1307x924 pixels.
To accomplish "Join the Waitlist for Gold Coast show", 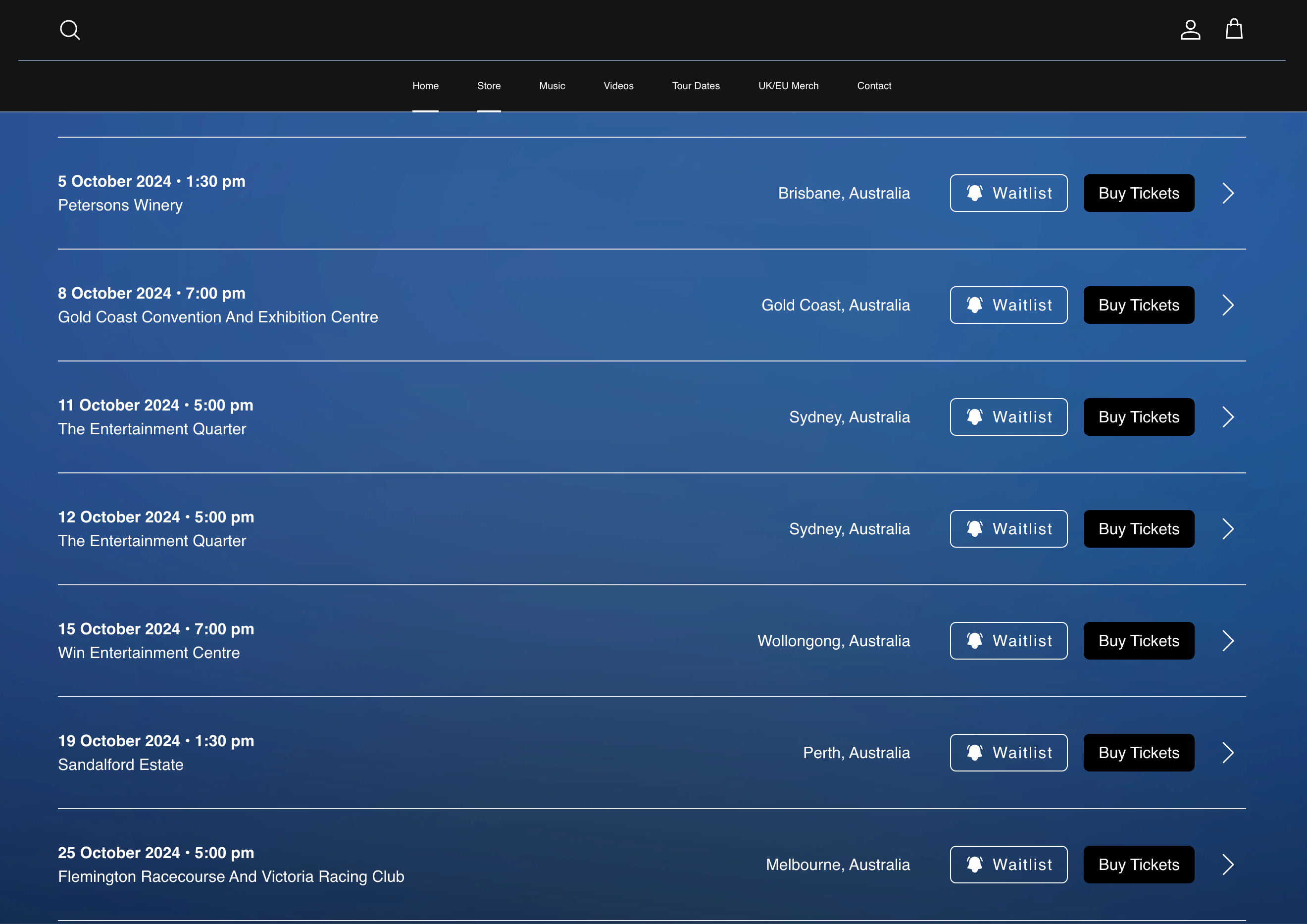I will click(1008, 305).
